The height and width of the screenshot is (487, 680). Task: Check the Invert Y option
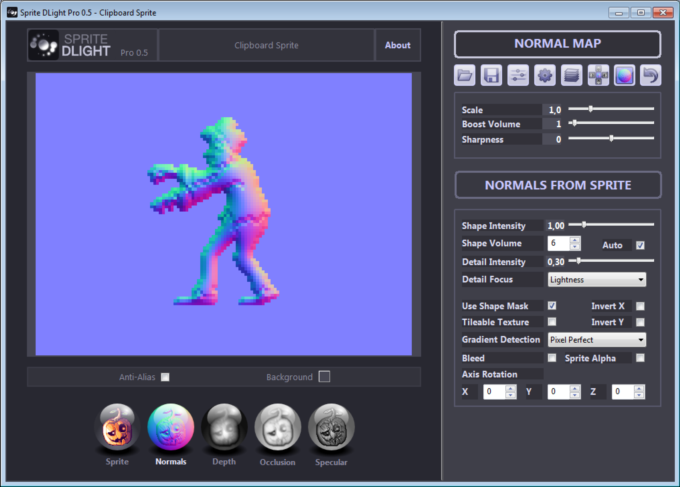tap(640, 322)
